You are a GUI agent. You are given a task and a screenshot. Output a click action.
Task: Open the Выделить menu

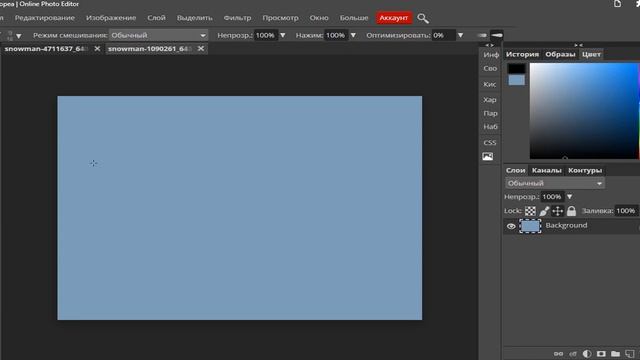(x=195, y=18)
